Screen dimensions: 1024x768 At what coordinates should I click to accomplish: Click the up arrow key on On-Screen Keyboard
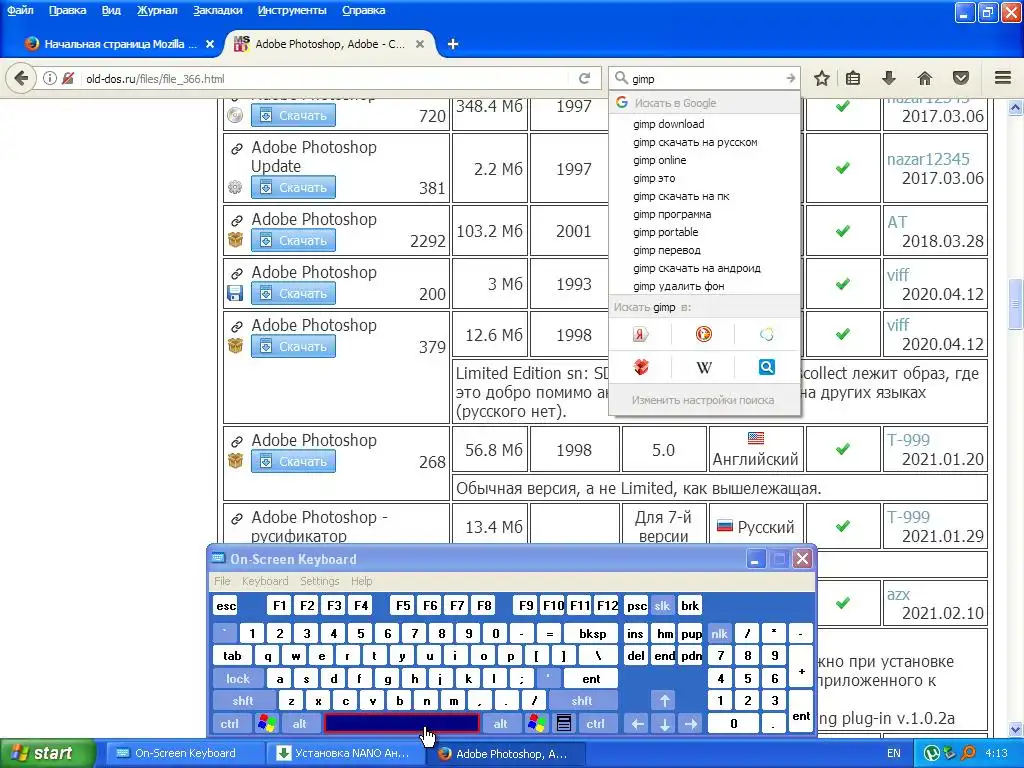[x=664, y=701]
